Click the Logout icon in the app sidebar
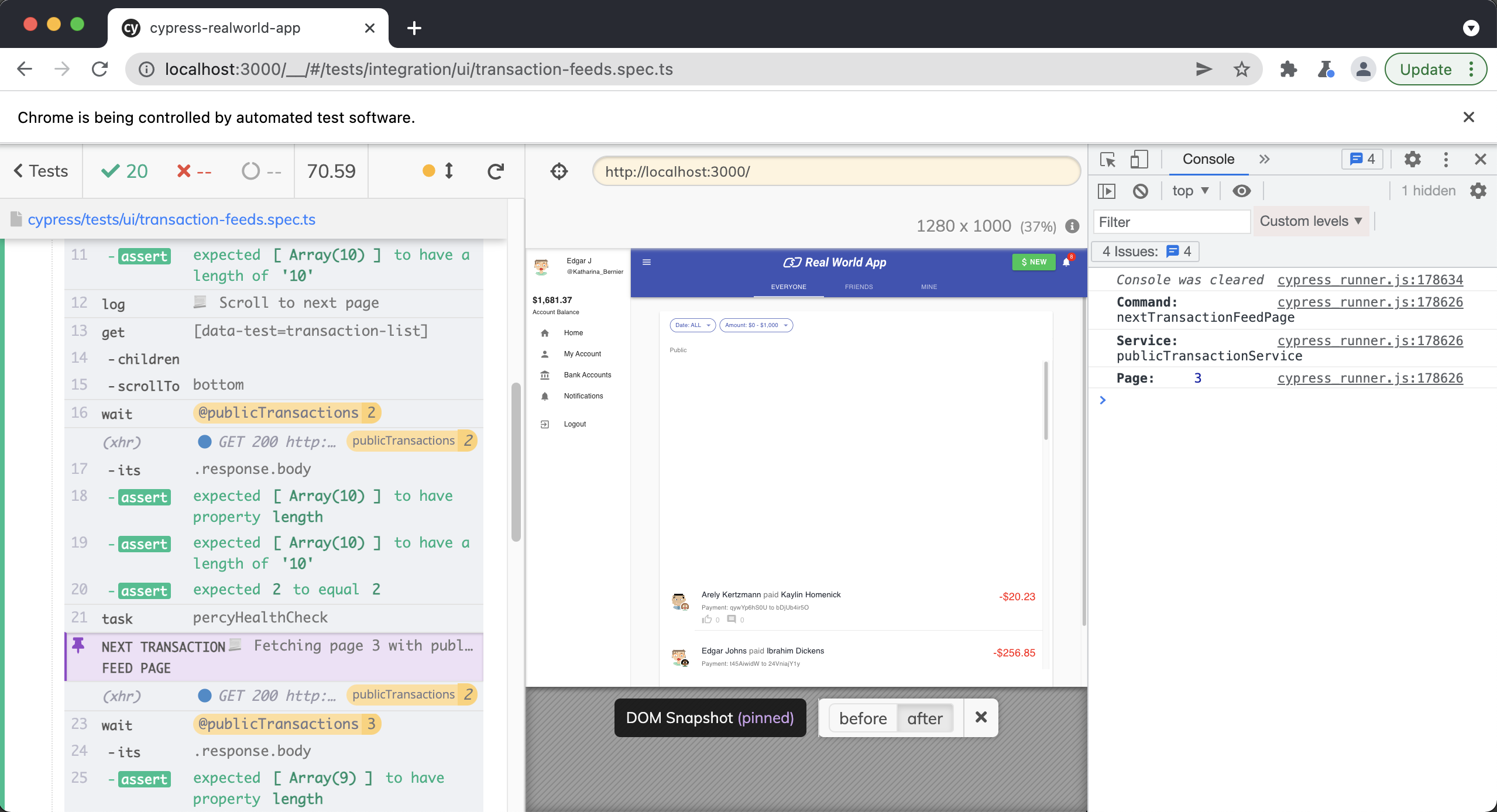 (x=544, y=424)
